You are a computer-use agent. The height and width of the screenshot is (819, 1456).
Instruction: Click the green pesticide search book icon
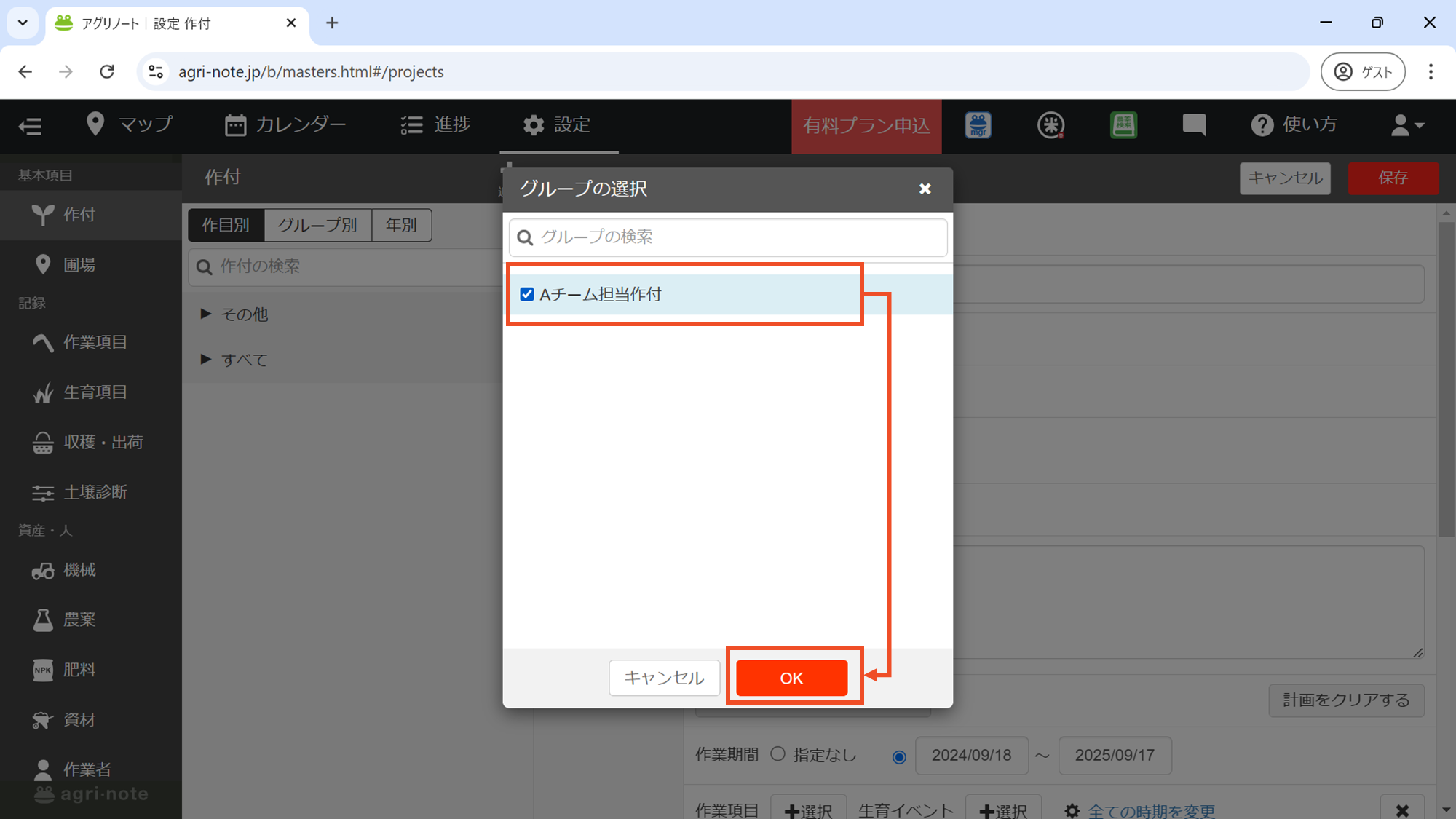1123,125
